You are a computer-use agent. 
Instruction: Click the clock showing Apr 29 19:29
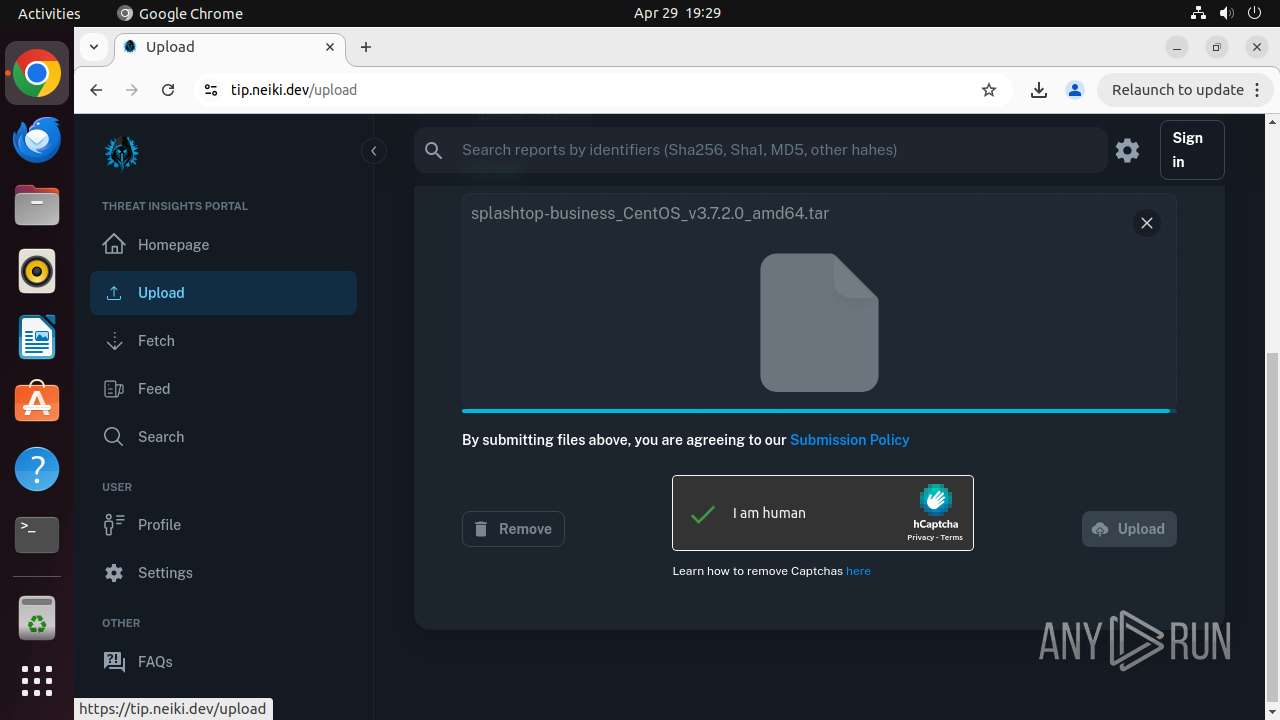tap(677, 13)
